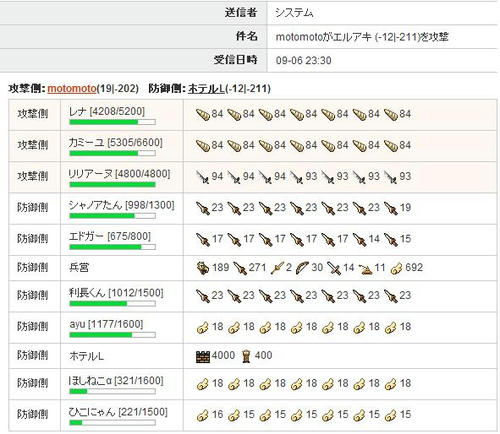The height and width of the screenshot is (434, 500).
Task: Click 利長くん's health bar
Action: pos(112,304)
